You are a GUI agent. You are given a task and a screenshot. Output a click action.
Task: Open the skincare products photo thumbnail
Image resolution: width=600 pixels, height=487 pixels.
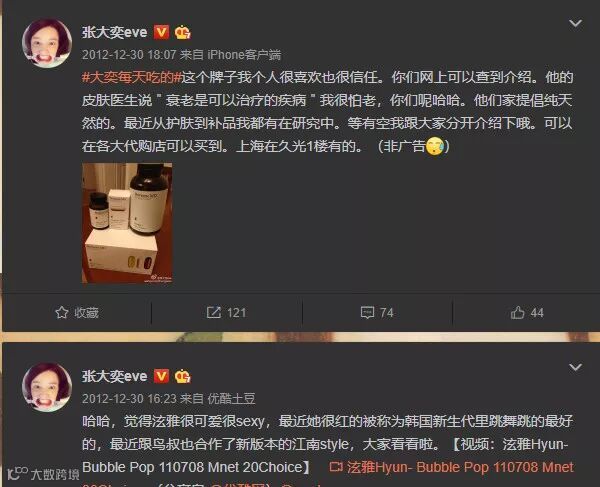coord(127,223)
